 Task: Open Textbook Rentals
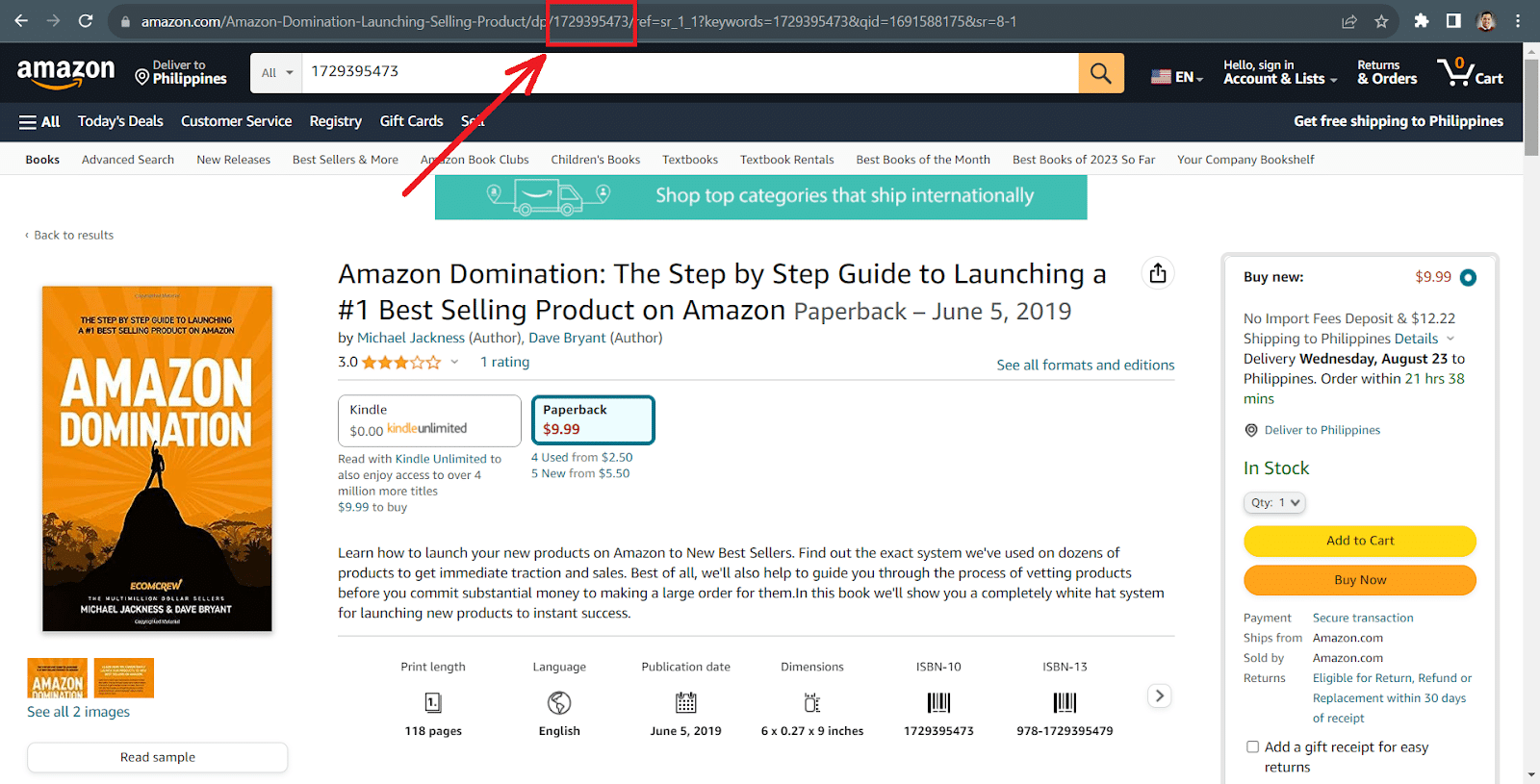[786, 160]
